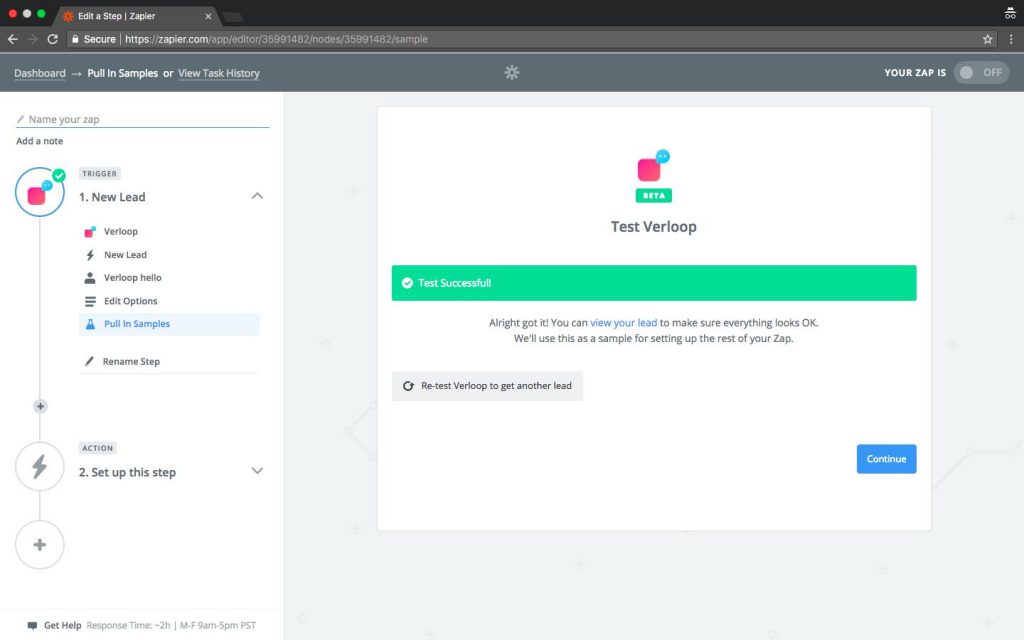Click the 2. Set up this step title
This screenshot has width=1024, height=640.
point(127,472)
